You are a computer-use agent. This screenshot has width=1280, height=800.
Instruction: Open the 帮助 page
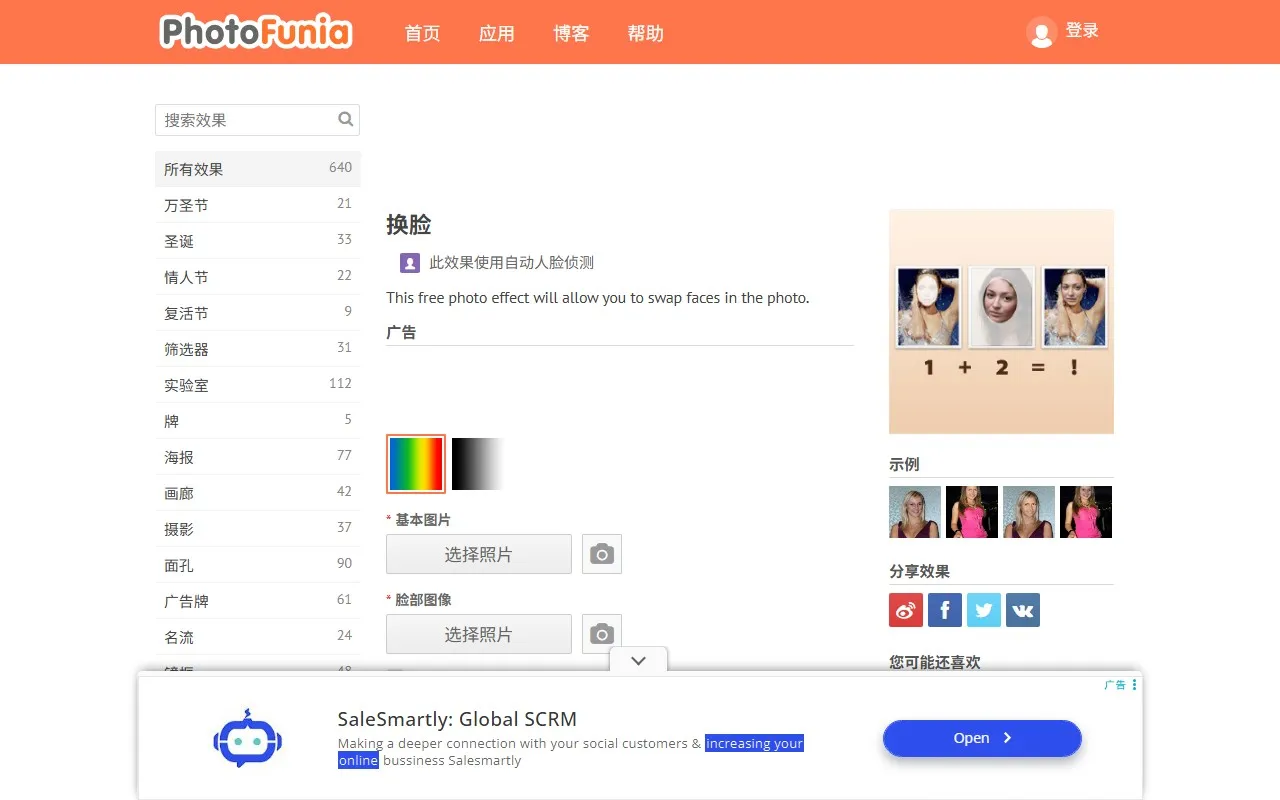click(x=645, y=33)
